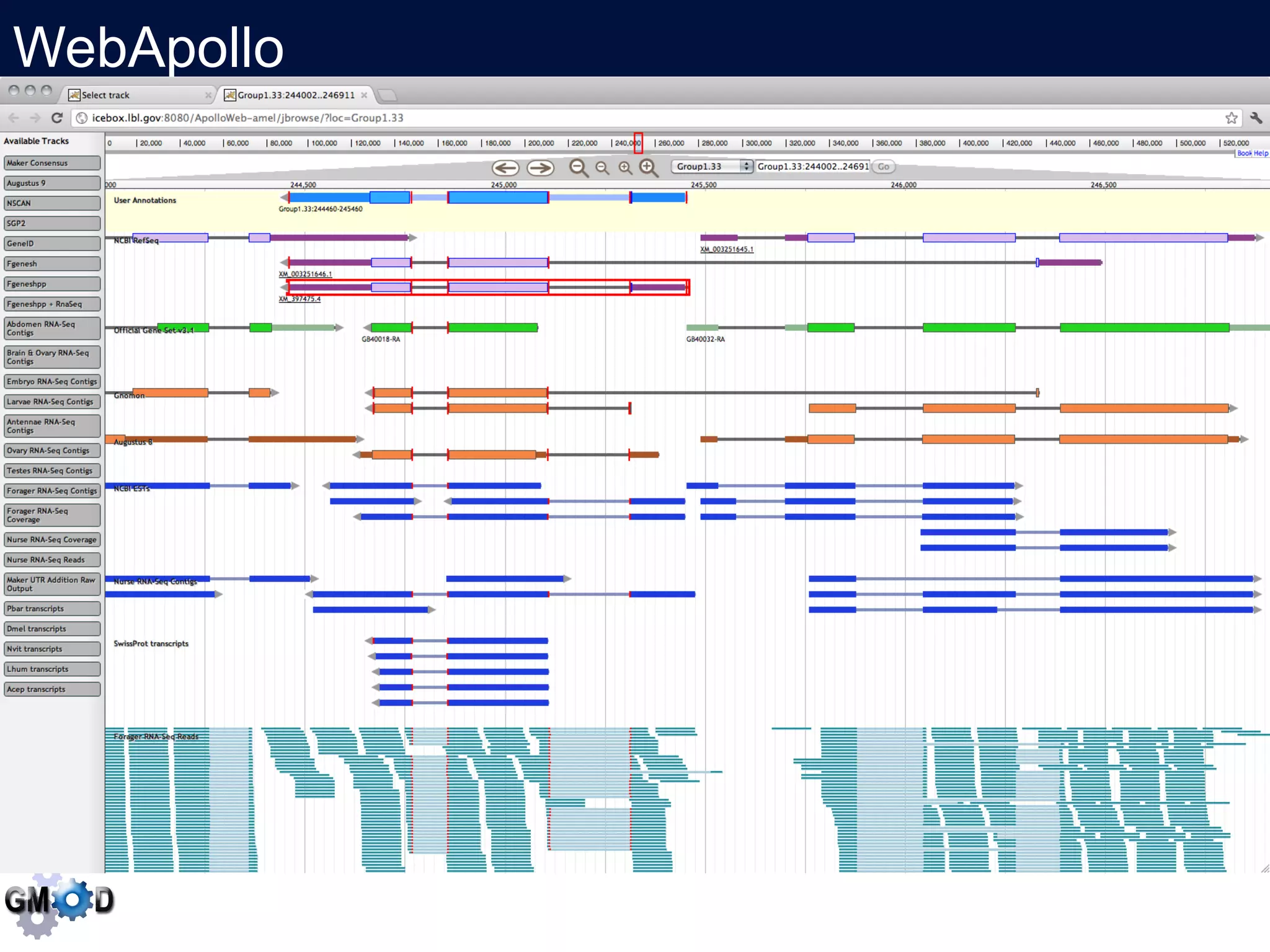Close the Group1.33 browser tab
This screenshot has height=952, width=1270.
point(364,95)
